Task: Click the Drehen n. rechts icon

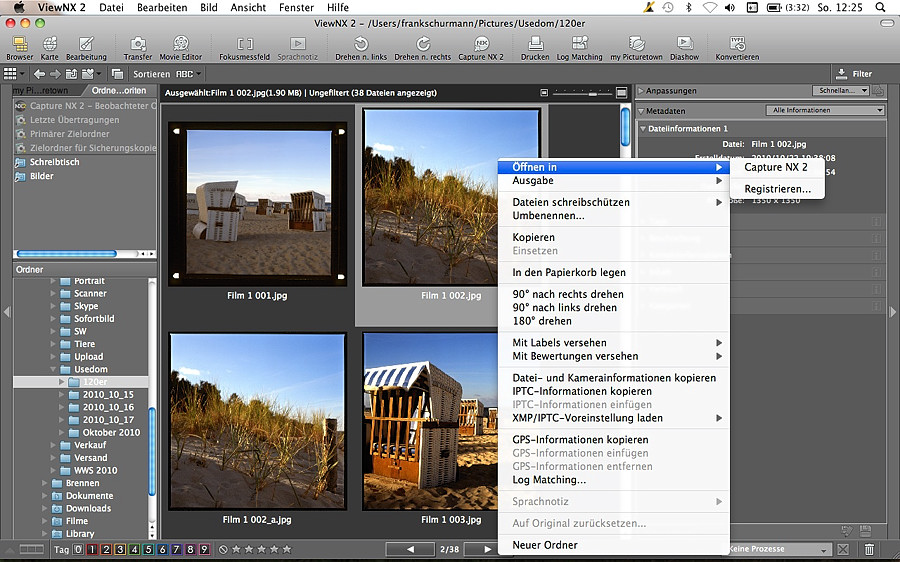Action: [423, 44]
